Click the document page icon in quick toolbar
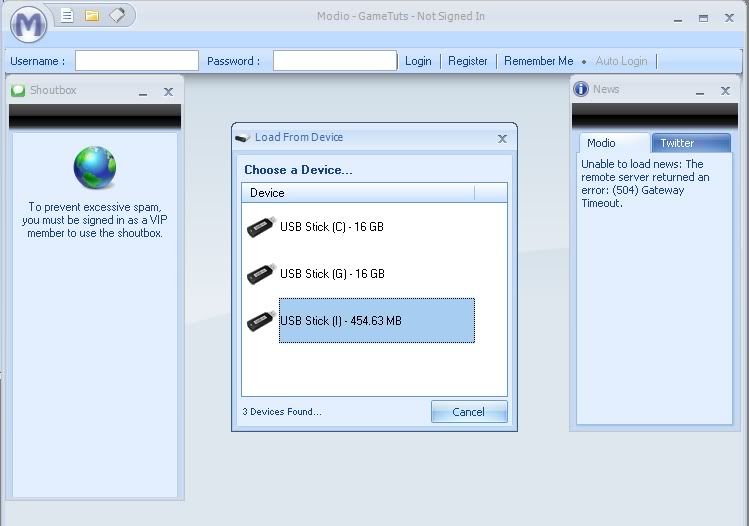 (67, 16)
